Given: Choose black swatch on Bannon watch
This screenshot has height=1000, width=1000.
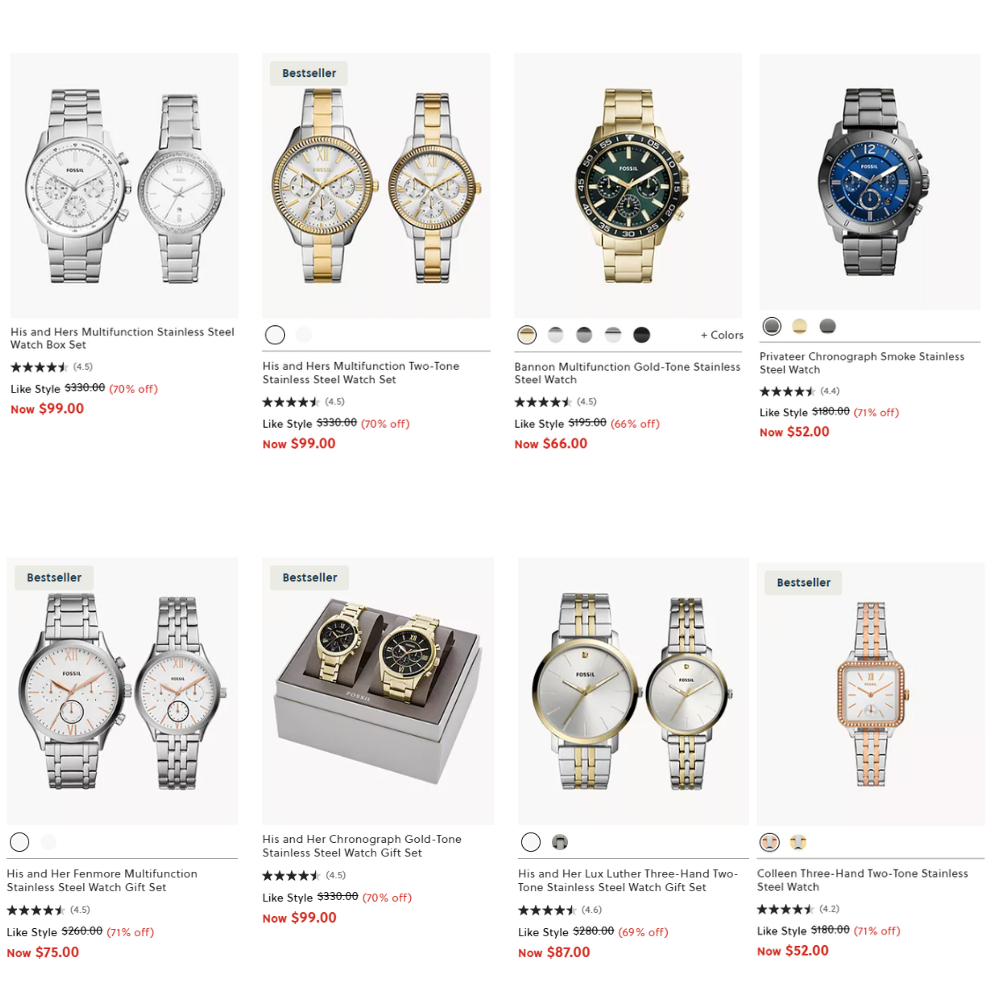Looking at the screenshot, I should [642, 335].
